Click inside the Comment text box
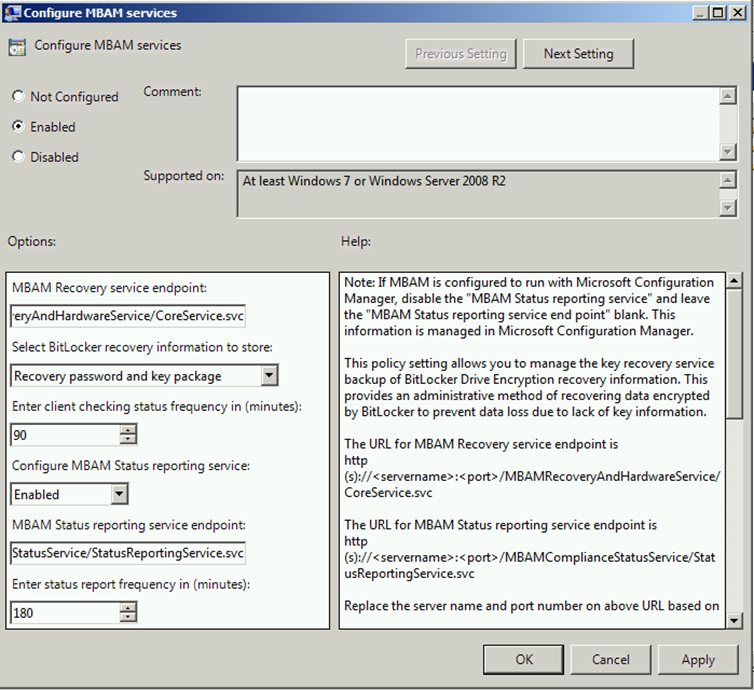This screenshot has width=754, height=690. click(x=478, y=124)
